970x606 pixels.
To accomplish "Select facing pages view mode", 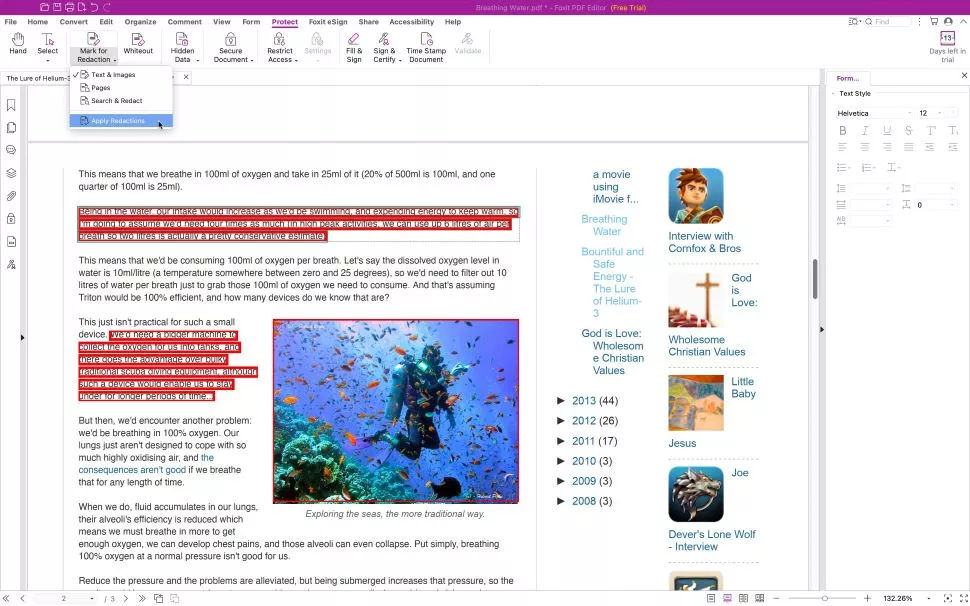I will click(744, 599).
